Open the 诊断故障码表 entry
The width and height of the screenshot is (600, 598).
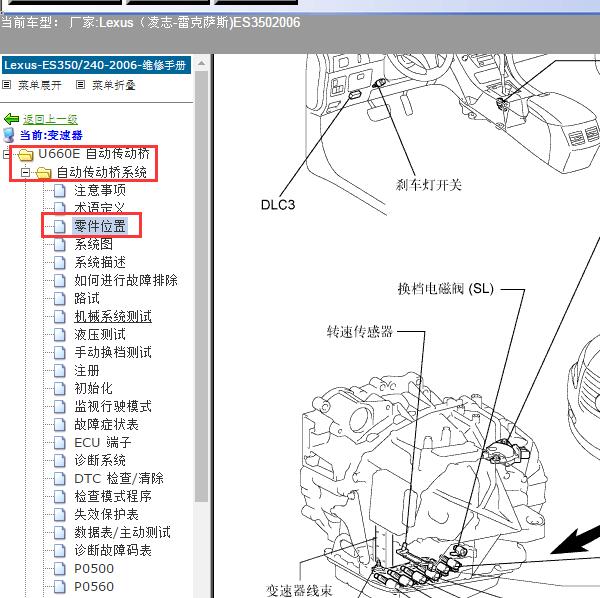tap(113, 550)
